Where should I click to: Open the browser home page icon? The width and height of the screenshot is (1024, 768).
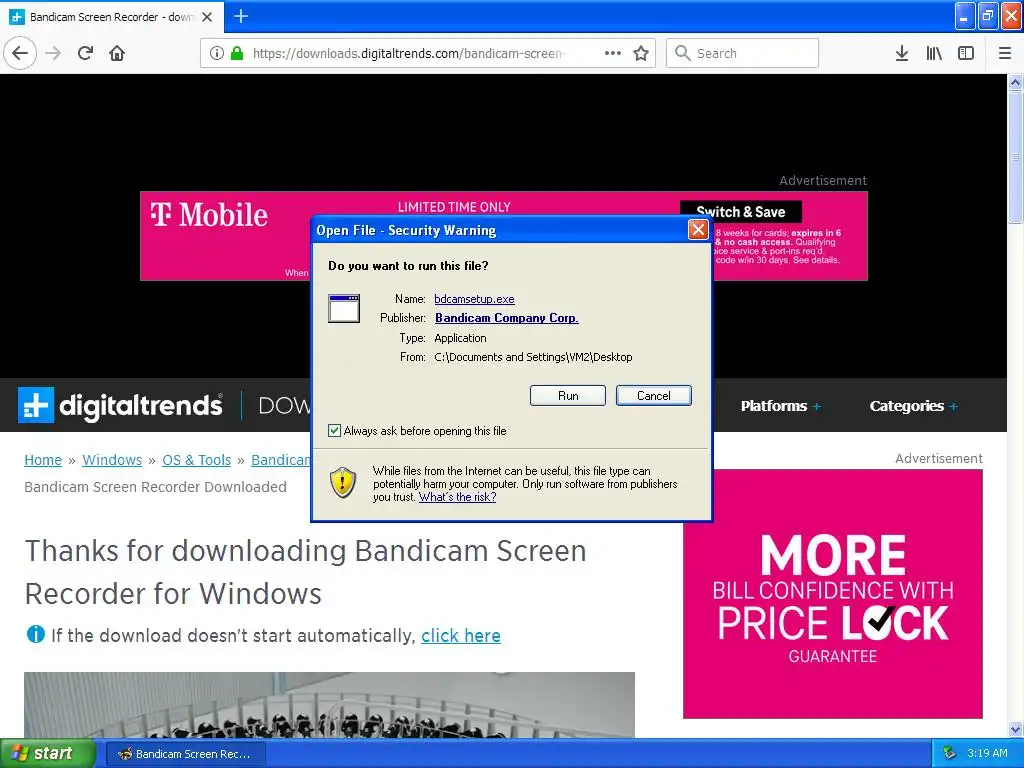click(x=117, y=53)
